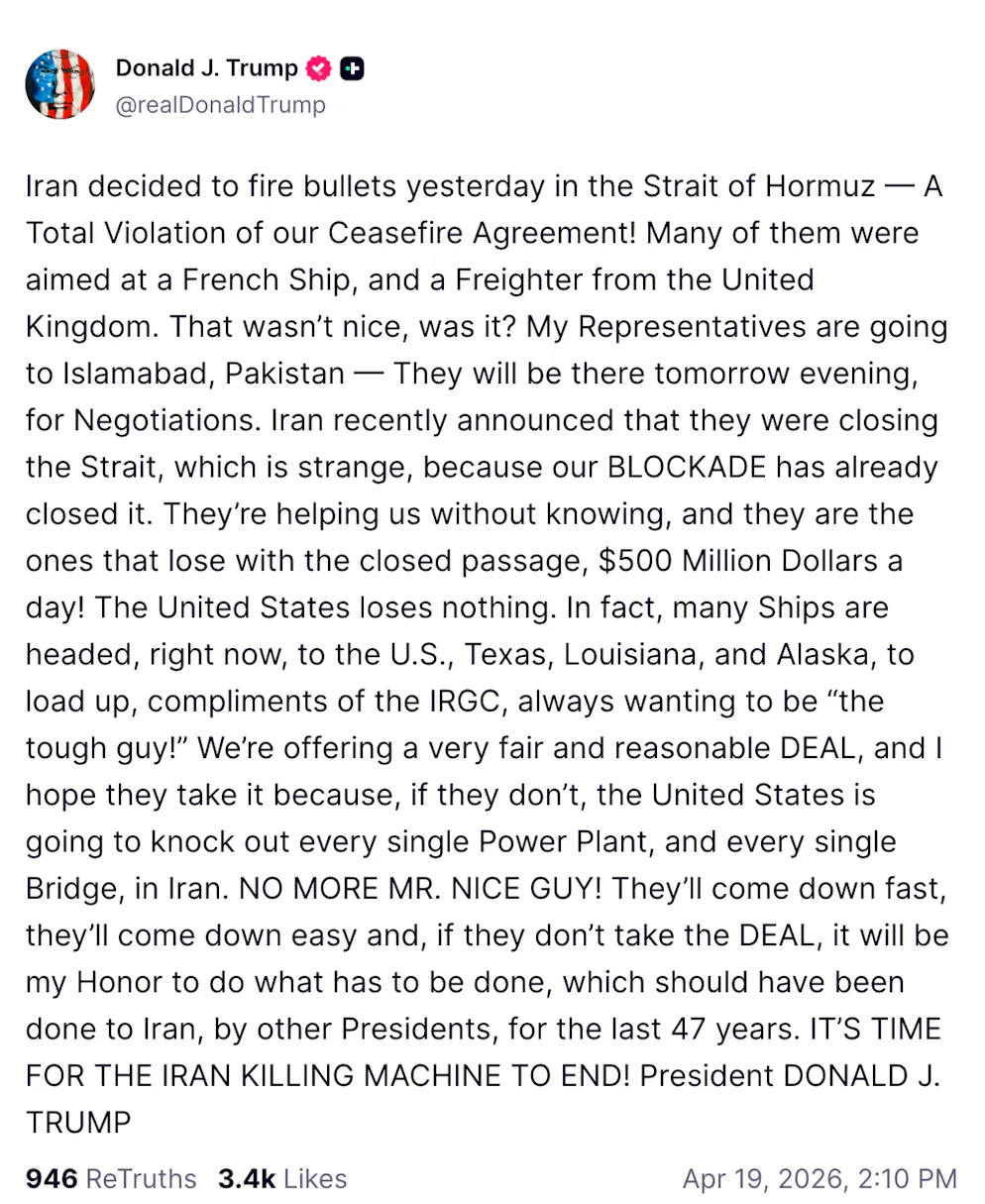
Task: Open the flag-themed profile avatar
Action: coord(60,85)
